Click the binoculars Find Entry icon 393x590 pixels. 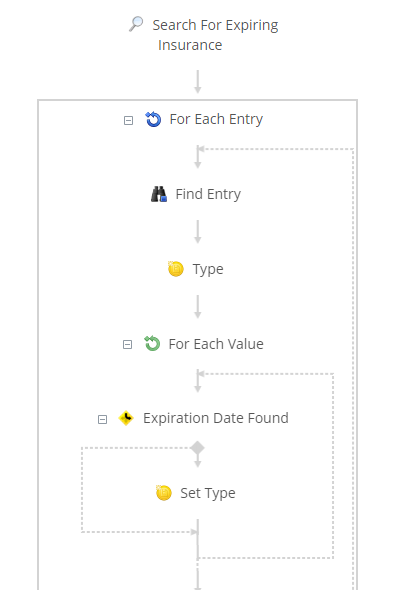[x=159, y=194]
